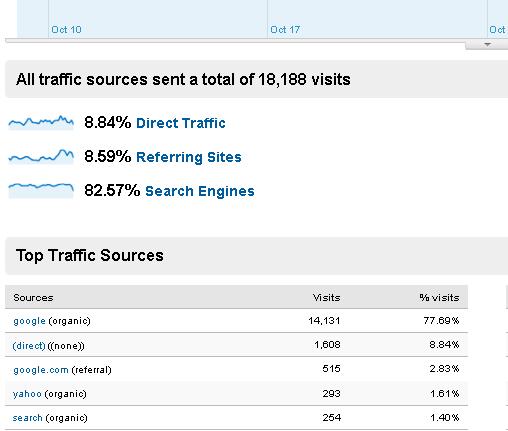Expand the chart options dropdown arrow
The image size is (508, 431).
(487, 44)
